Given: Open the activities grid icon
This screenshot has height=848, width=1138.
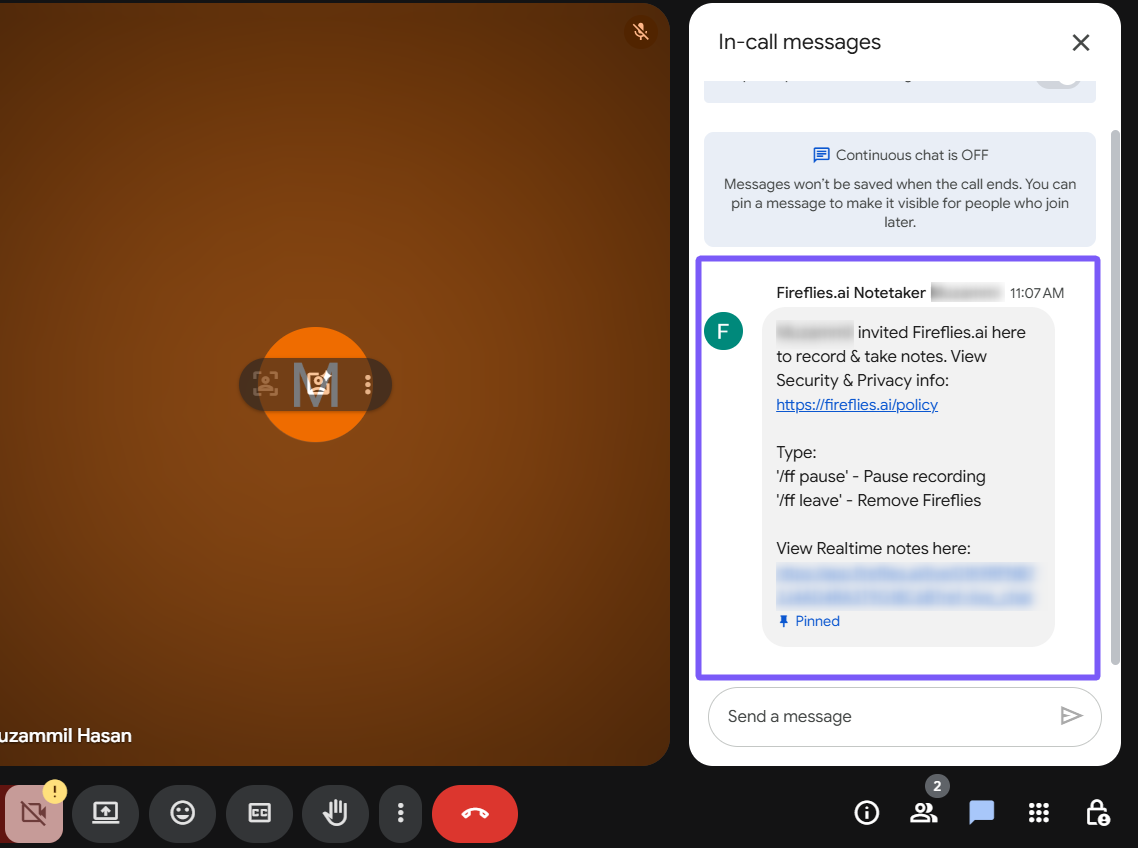Looking at the screenshot, I should coord(1039,812).
